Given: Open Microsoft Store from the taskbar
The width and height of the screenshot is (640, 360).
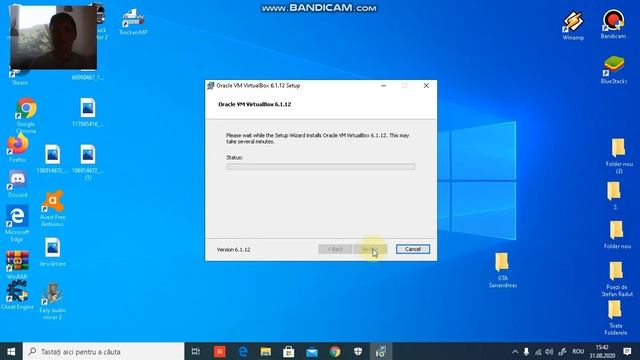Looking at the screenshot, I should (289, 351).
